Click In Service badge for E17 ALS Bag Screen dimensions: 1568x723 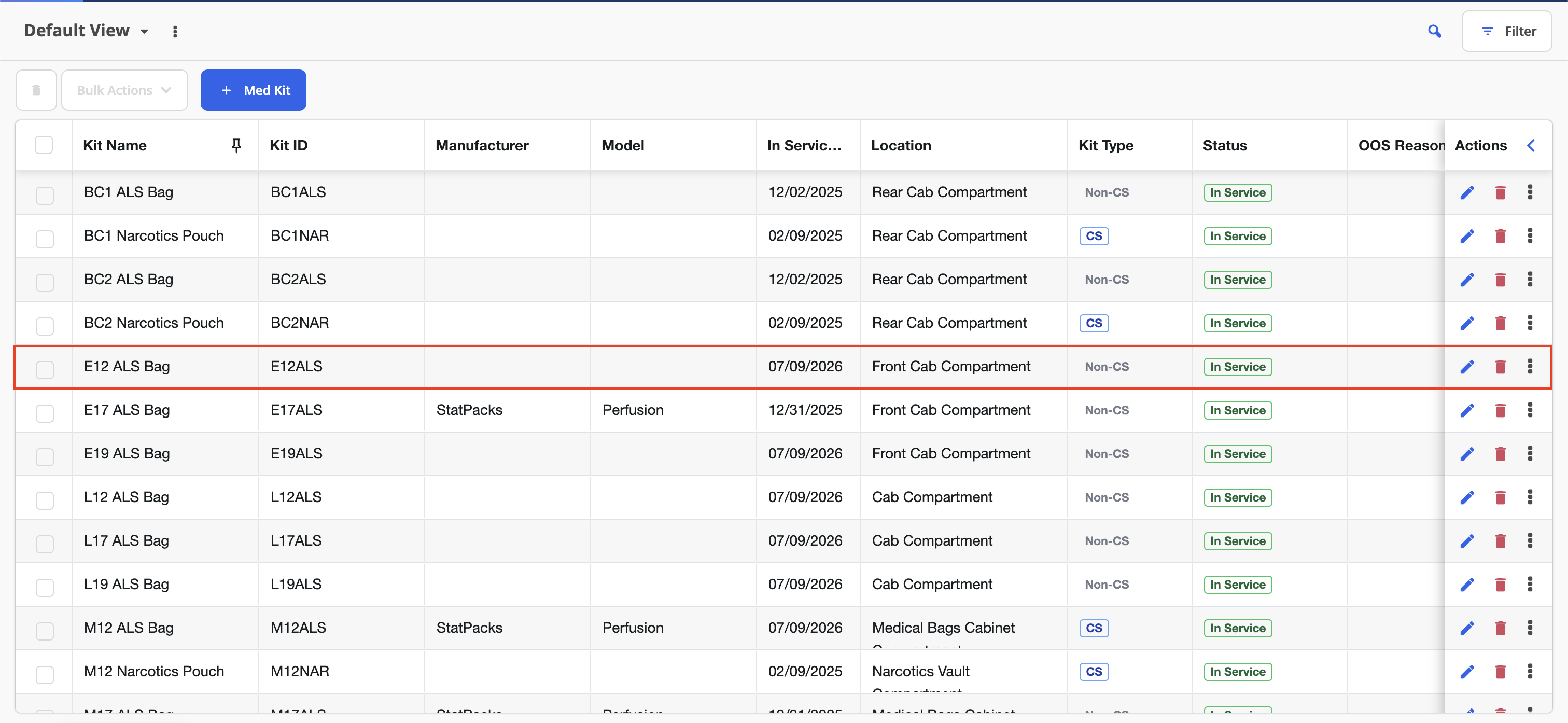coord(1238,410)
